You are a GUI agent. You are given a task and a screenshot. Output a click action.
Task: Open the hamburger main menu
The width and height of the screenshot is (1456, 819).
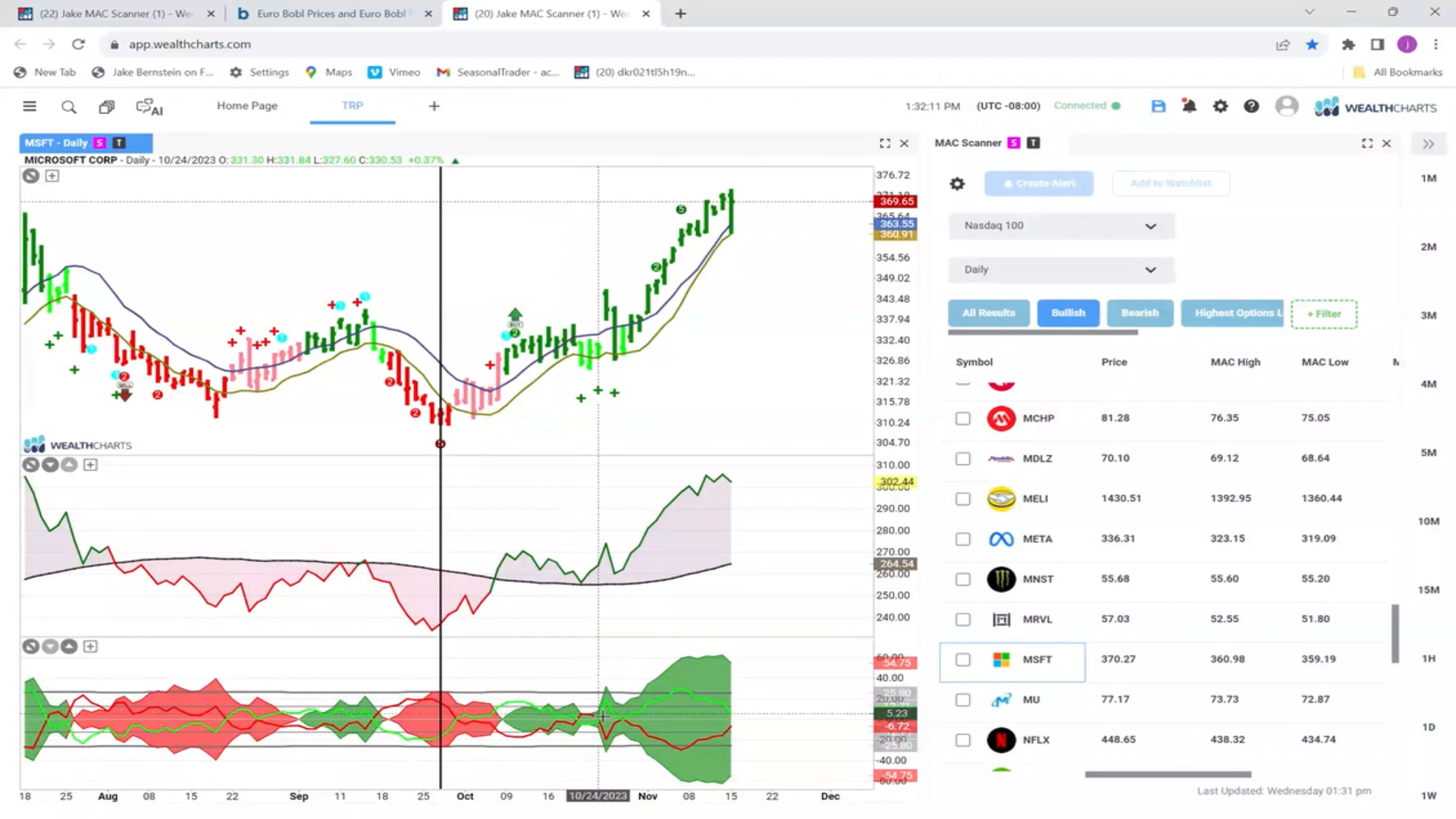point(30,106)
